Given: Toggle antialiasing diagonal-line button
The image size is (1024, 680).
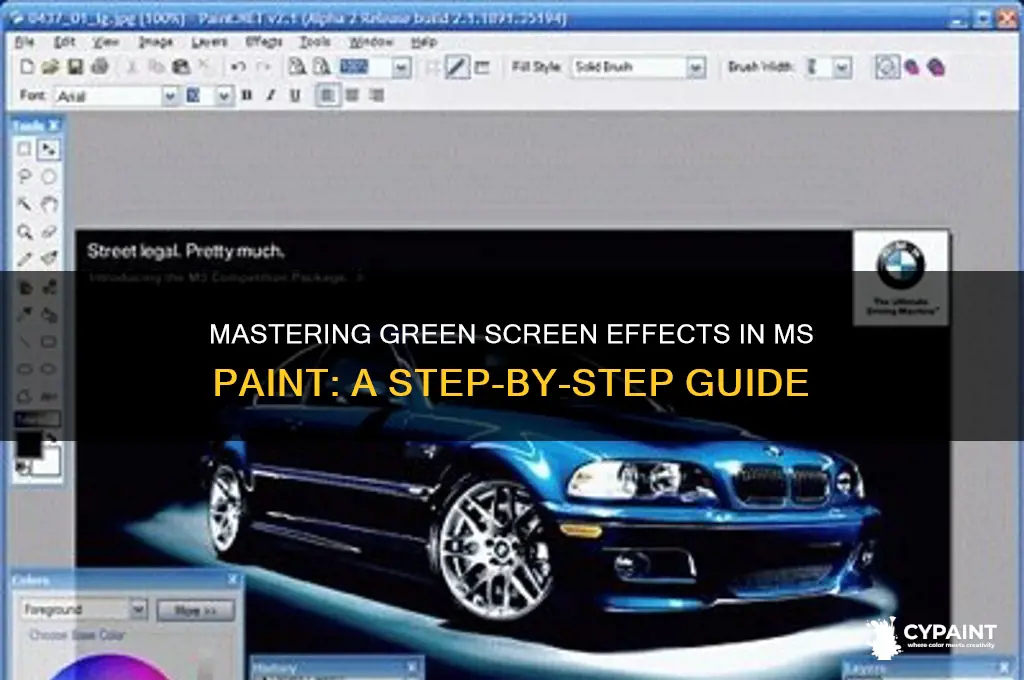Looking at the screenshot, I should tap(457, 67).
